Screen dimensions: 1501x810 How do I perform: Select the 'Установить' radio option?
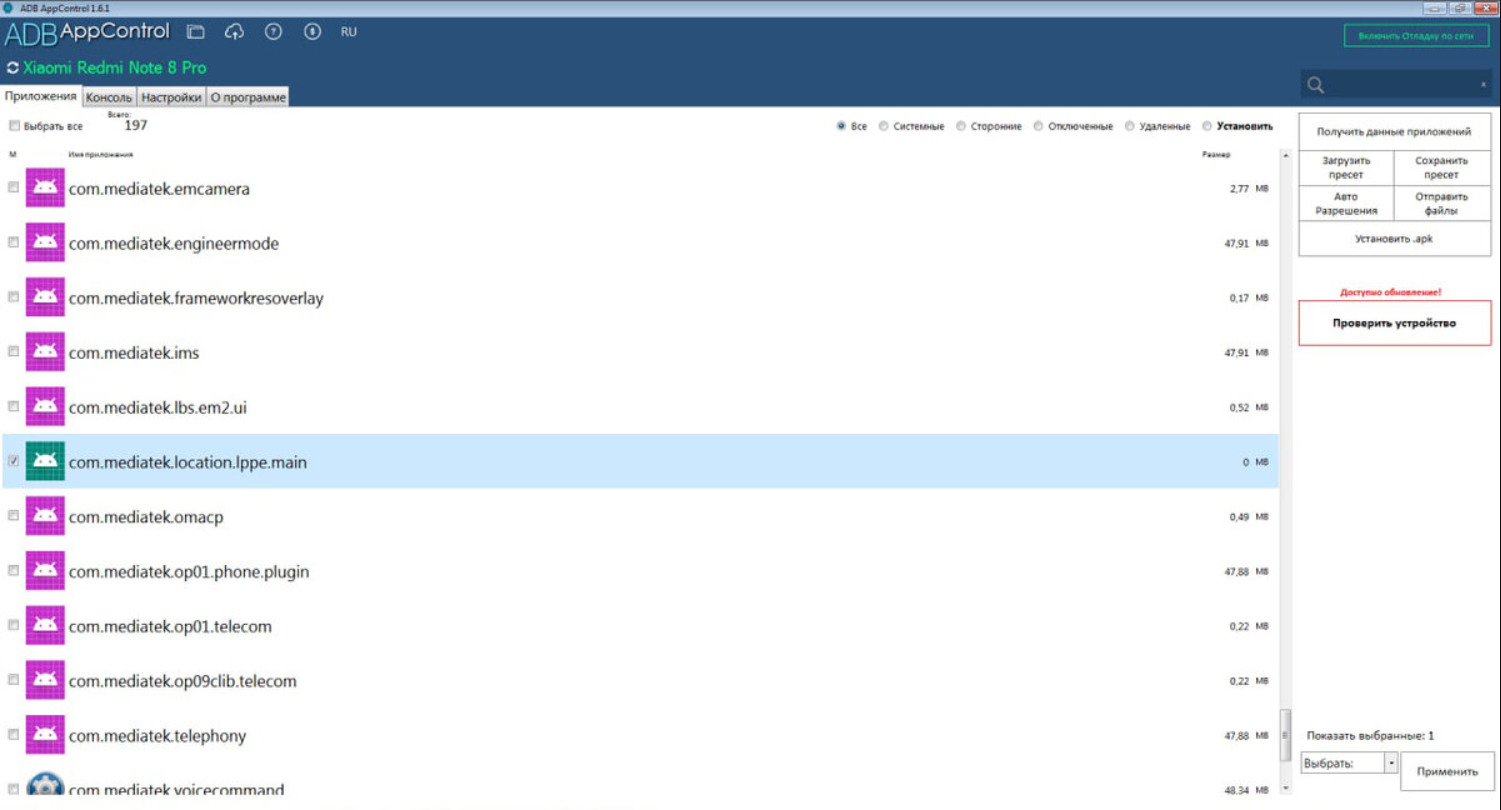click(x=1207, y=126)
